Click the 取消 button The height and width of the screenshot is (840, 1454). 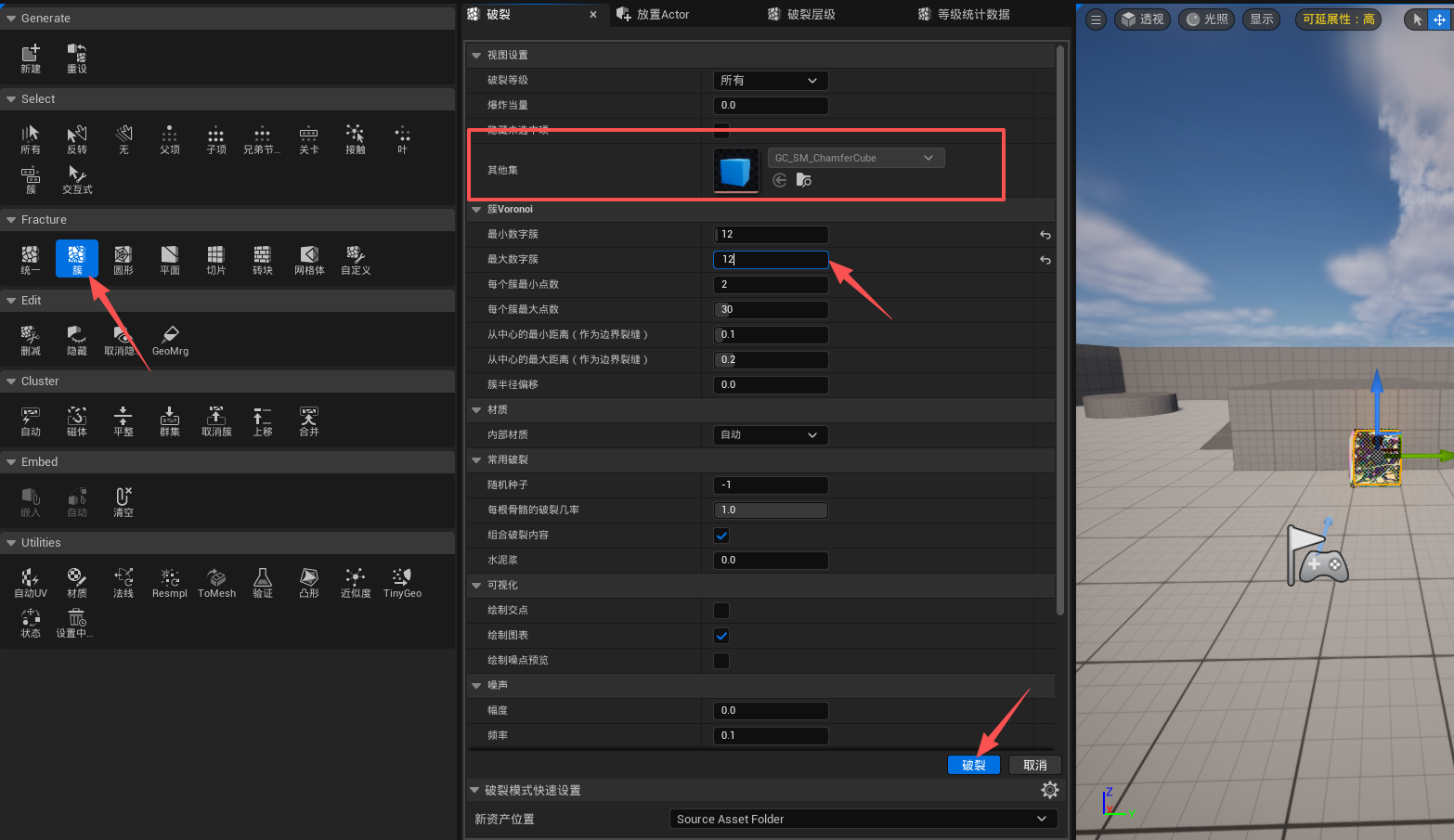click(1034, 765)
